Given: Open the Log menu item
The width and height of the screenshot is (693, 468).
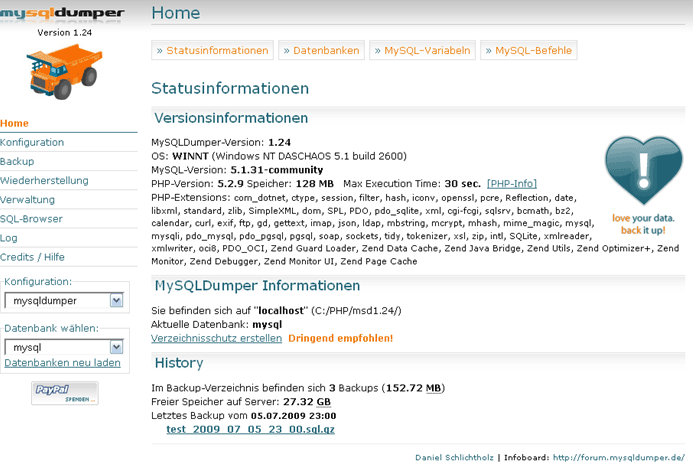Looking at the screenshot, I should click(9, 238).
